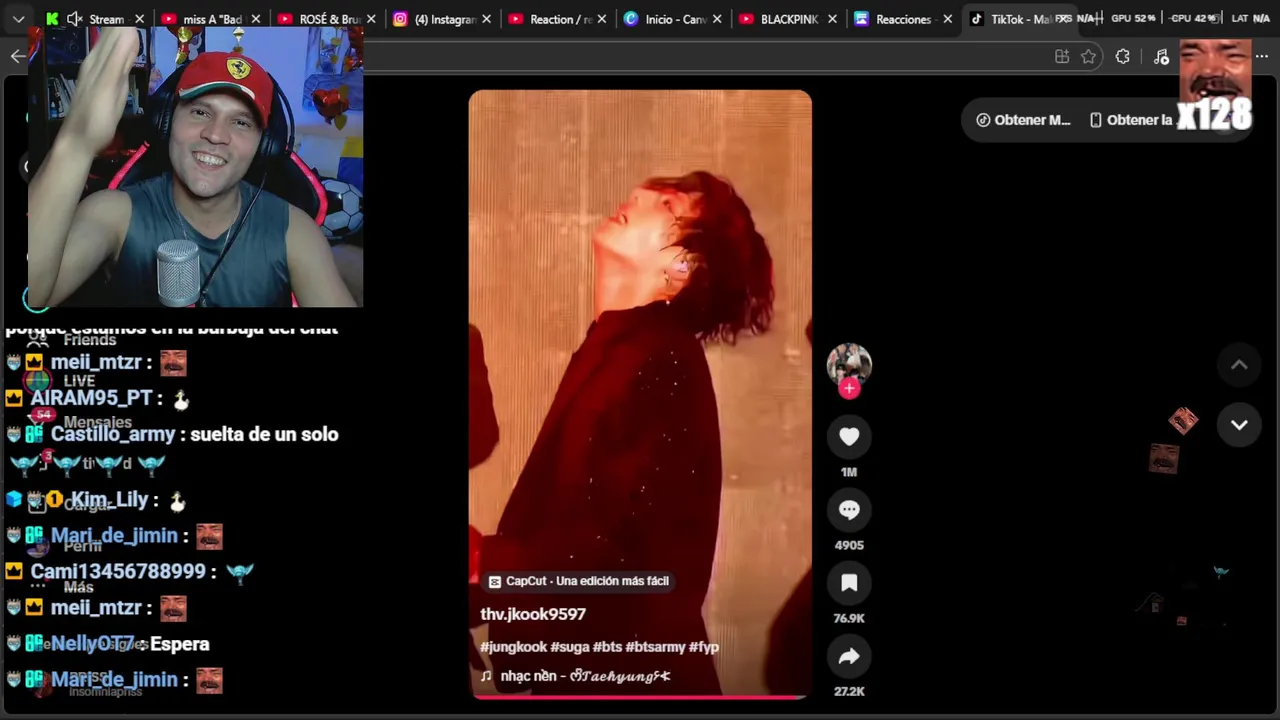Open comments via speech bubble icon
This screenshot has width=1280, height=720.
[x=849, y=510]
